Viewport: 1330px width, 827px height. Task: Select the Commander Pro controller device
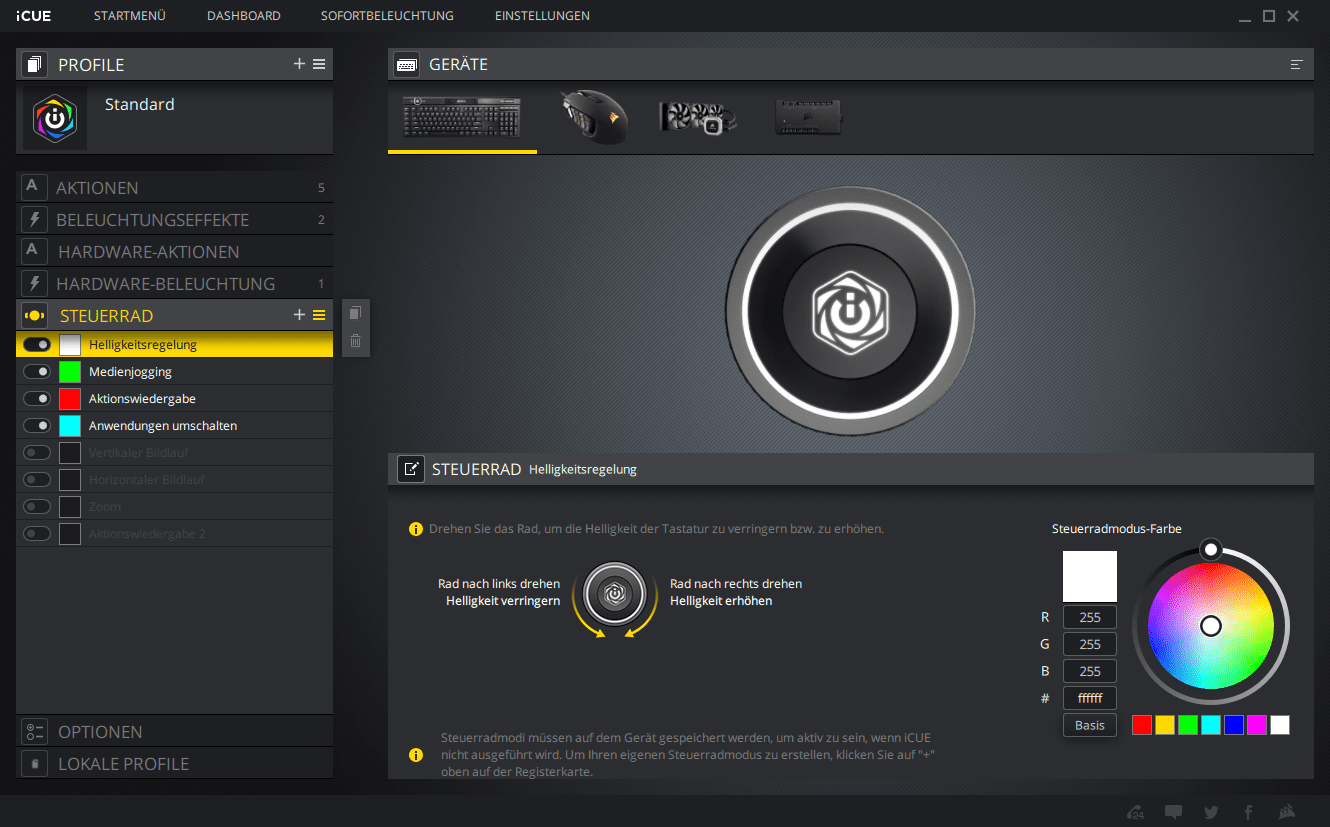click(x=808, y=117)
